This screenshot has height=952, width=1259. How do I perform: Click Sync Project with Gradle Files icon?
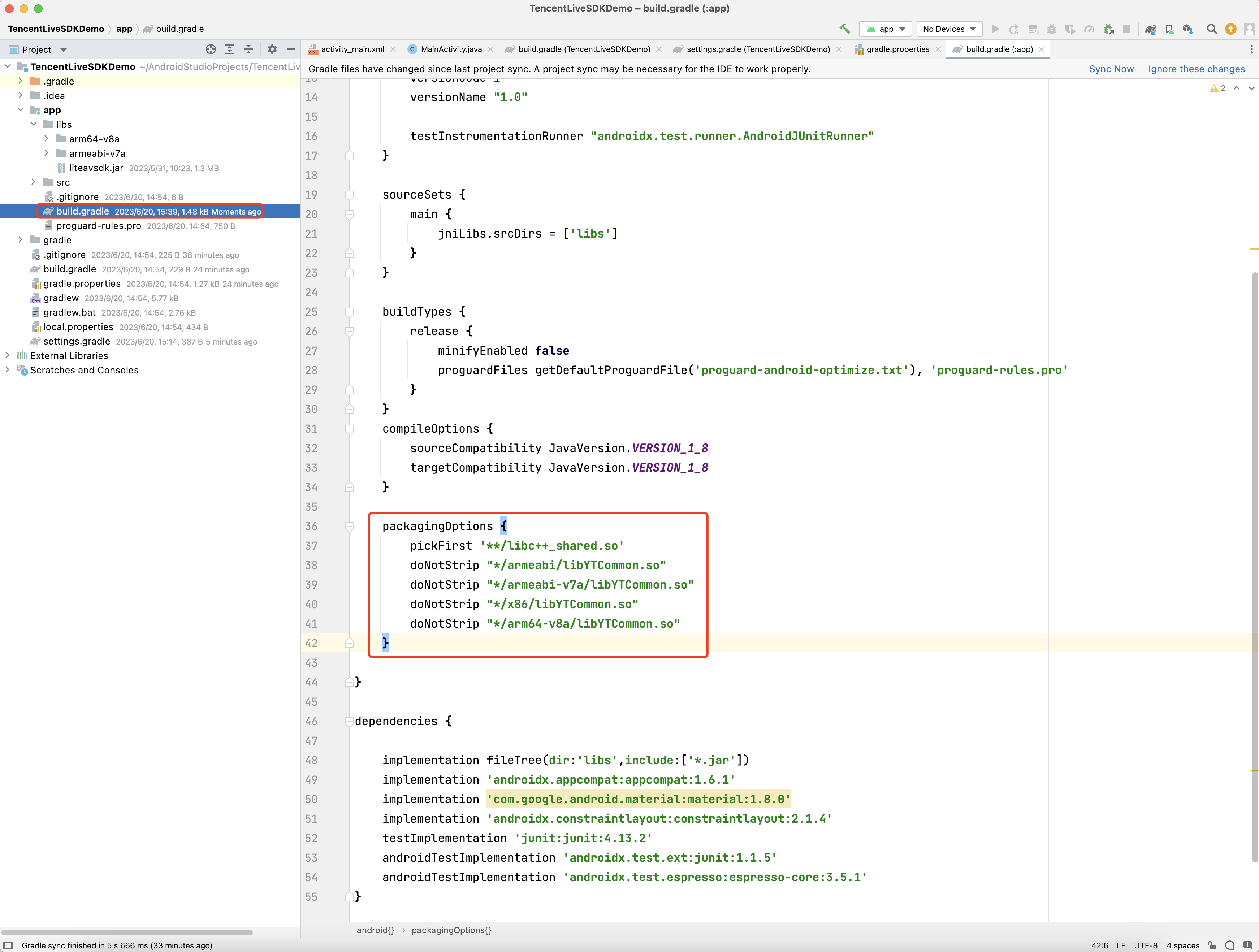pyautogui.click(x=1150, y=29)
